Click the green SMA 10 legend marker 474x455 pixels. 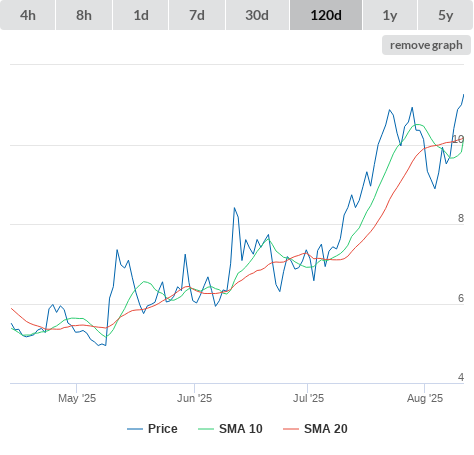coord(206,429)
